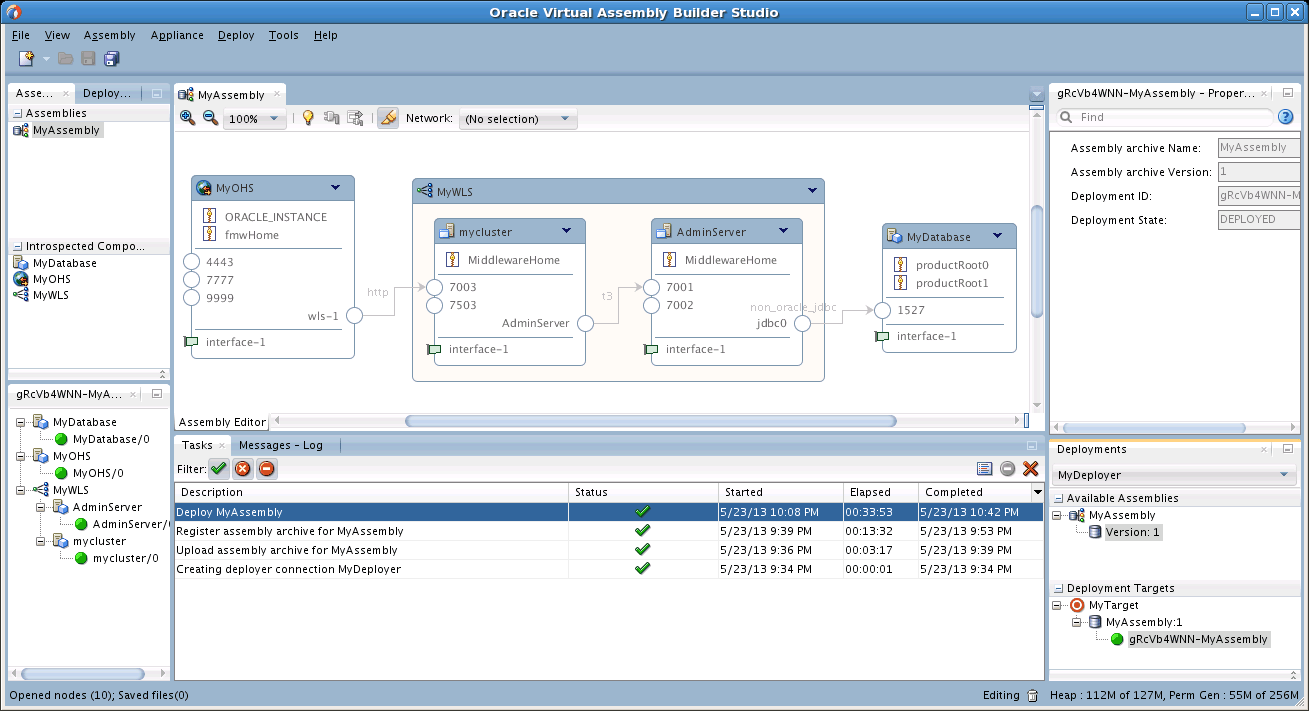Click the green gRcVb4WNN-MyAssembly status icon
Viewport: 1309px width, 711px height.
point(1117,639)
